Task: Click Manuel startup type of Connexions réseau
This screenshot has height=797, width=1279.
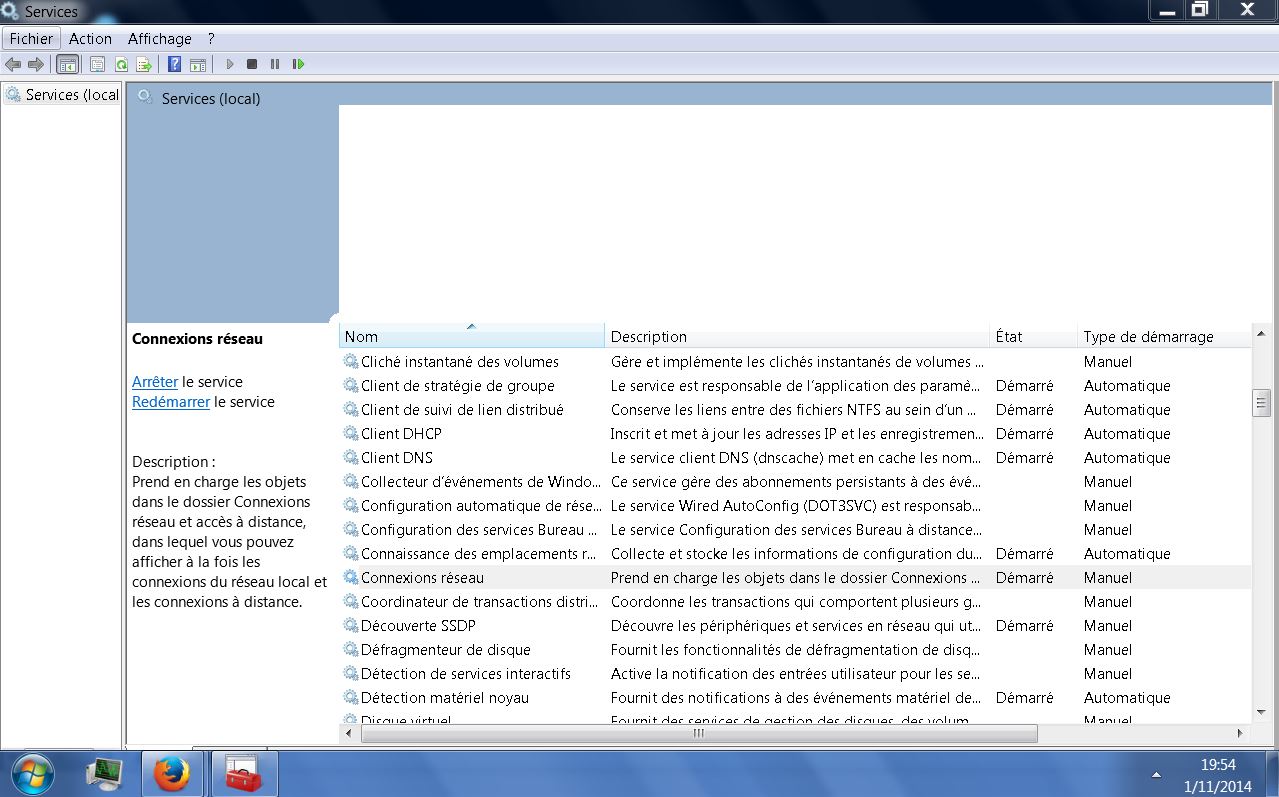Action: 1108,577
